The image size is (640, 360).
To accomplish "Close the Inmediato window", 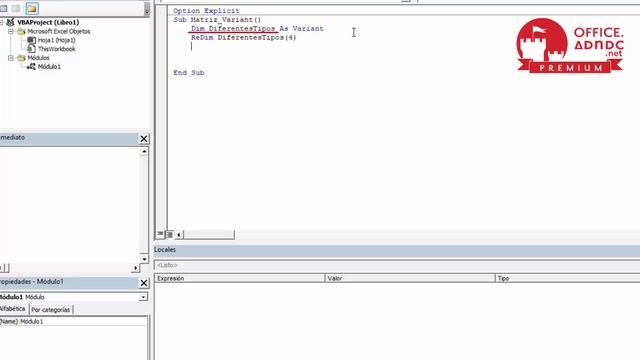I will coord(144,139).
